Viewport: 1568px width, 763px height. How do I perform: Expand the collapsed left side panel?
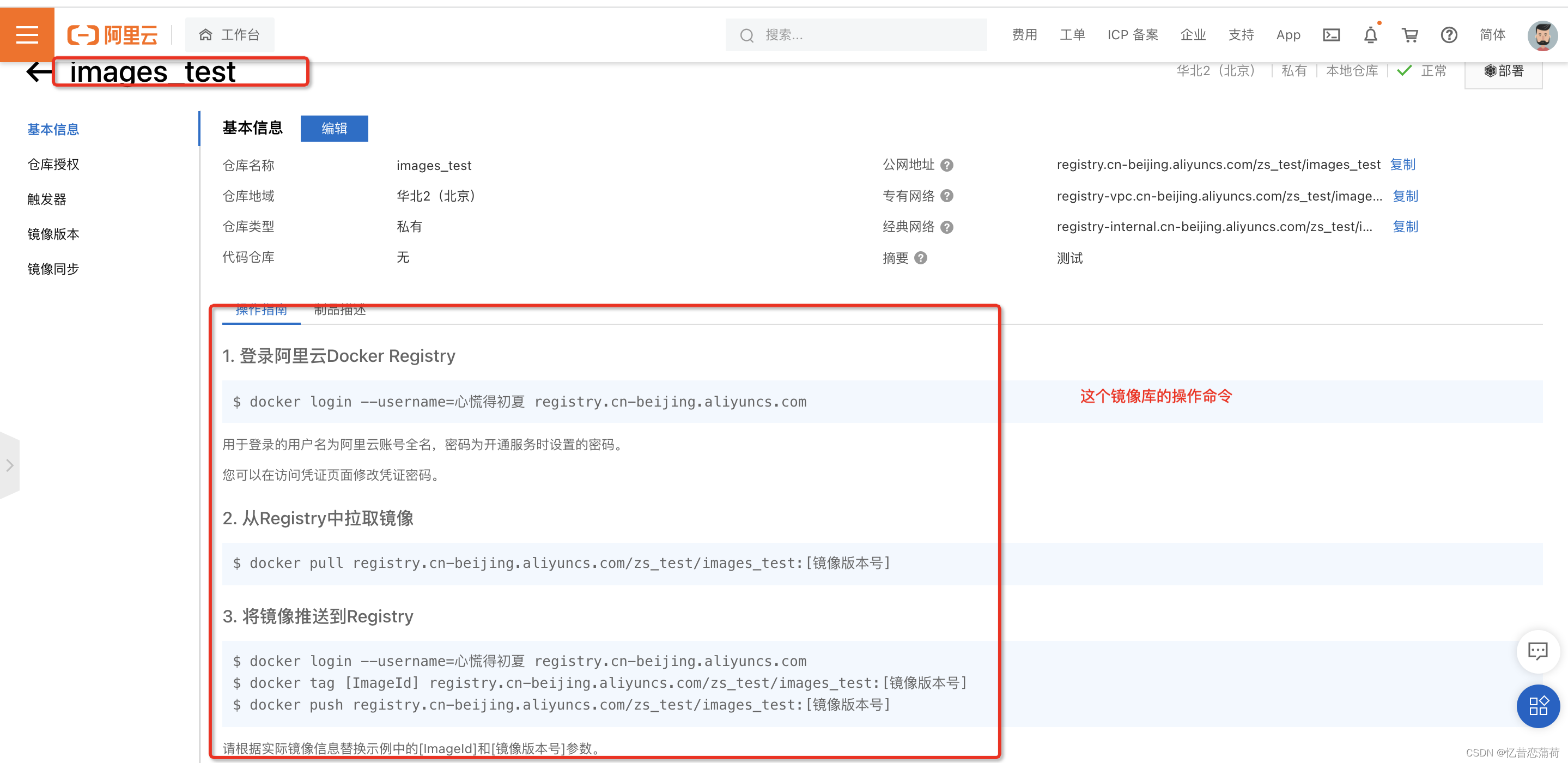10,465
